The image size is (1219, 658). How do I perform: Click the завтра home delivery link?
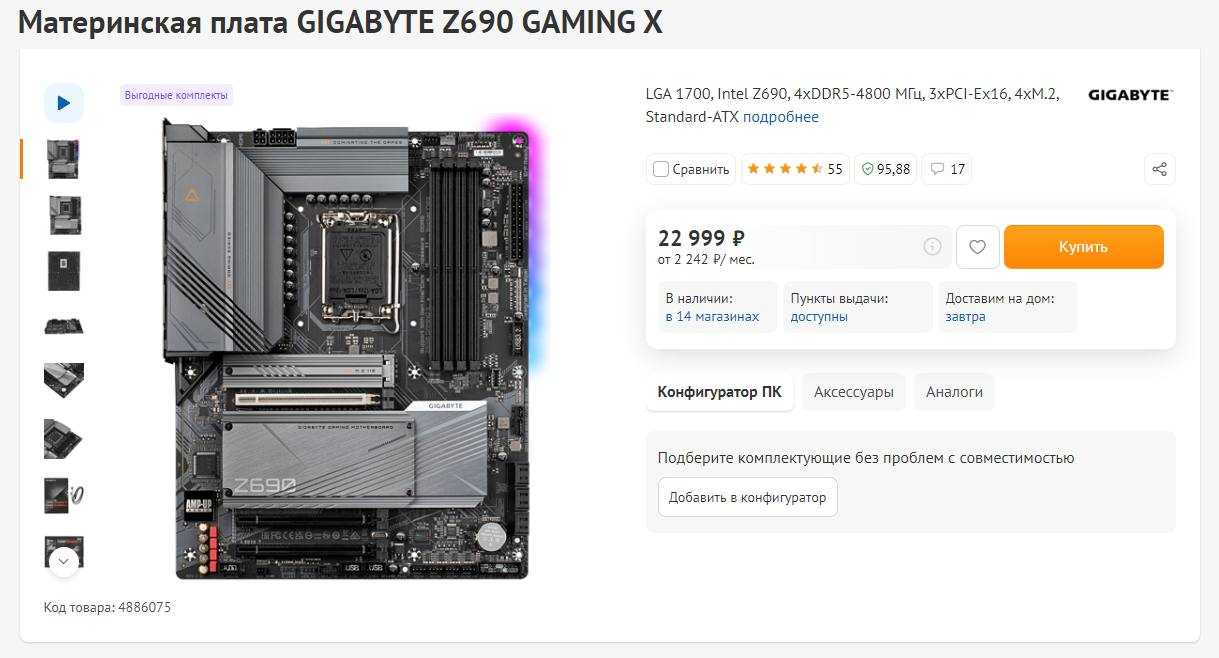pyautogui.click(x=965, y=317)
